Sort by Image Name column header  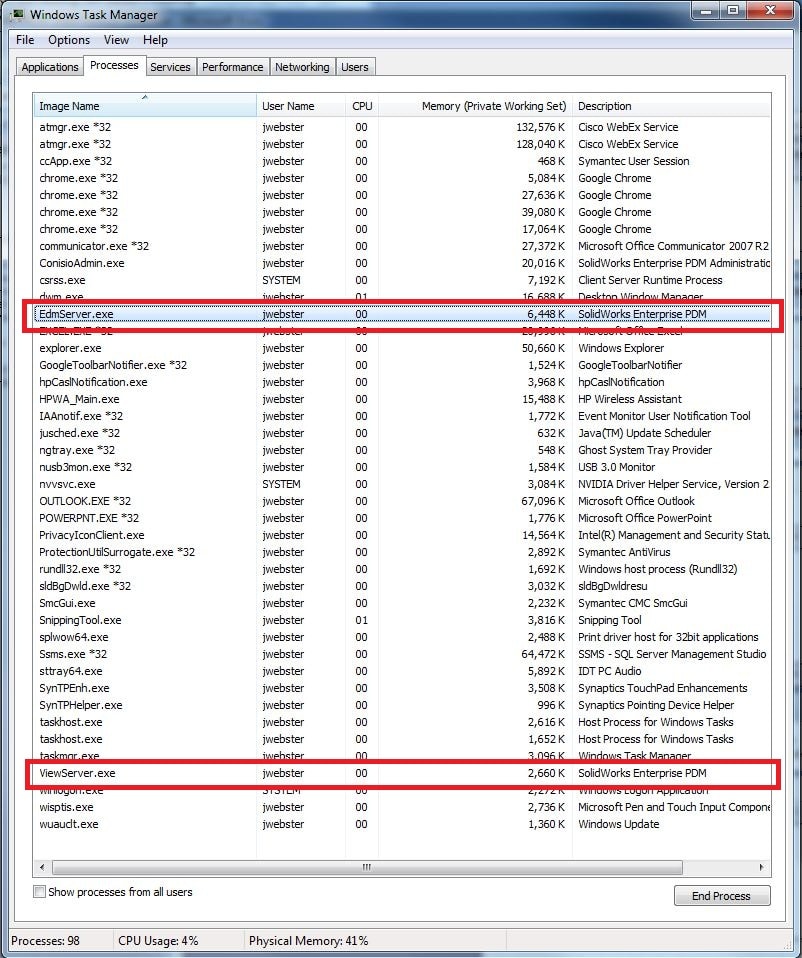[x=145, y=106]
